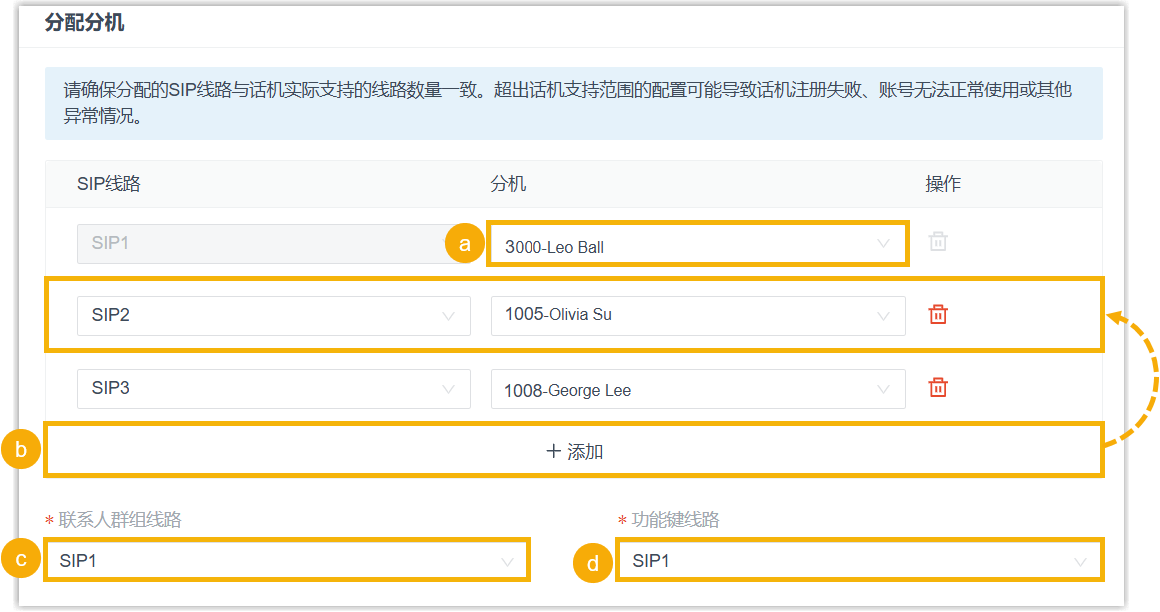Click the plus icon on the 添加 row

pyautogui.click(x=553, y=451)
